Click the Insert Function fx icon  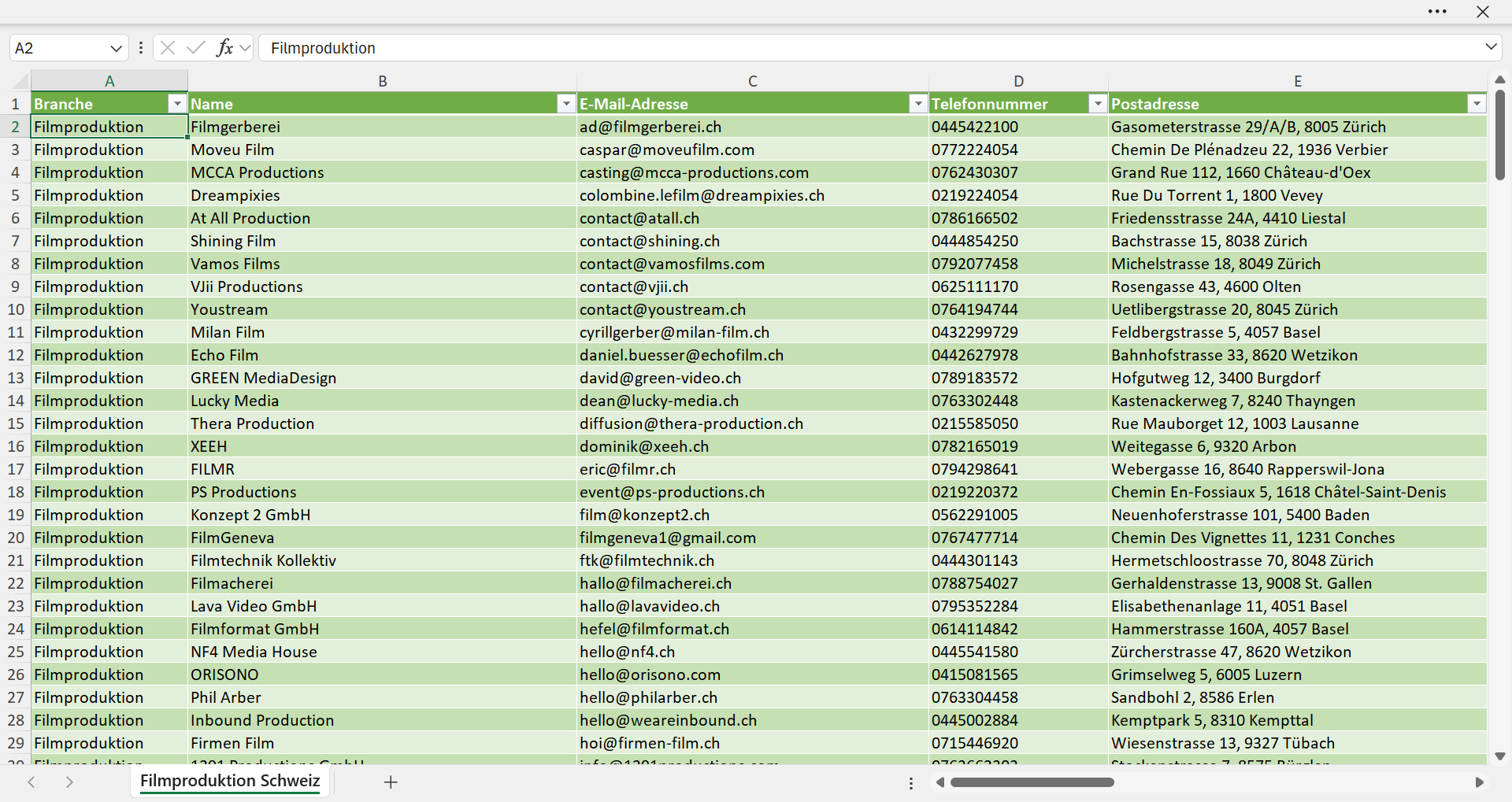pyautogui.click(x=224, y=48)
